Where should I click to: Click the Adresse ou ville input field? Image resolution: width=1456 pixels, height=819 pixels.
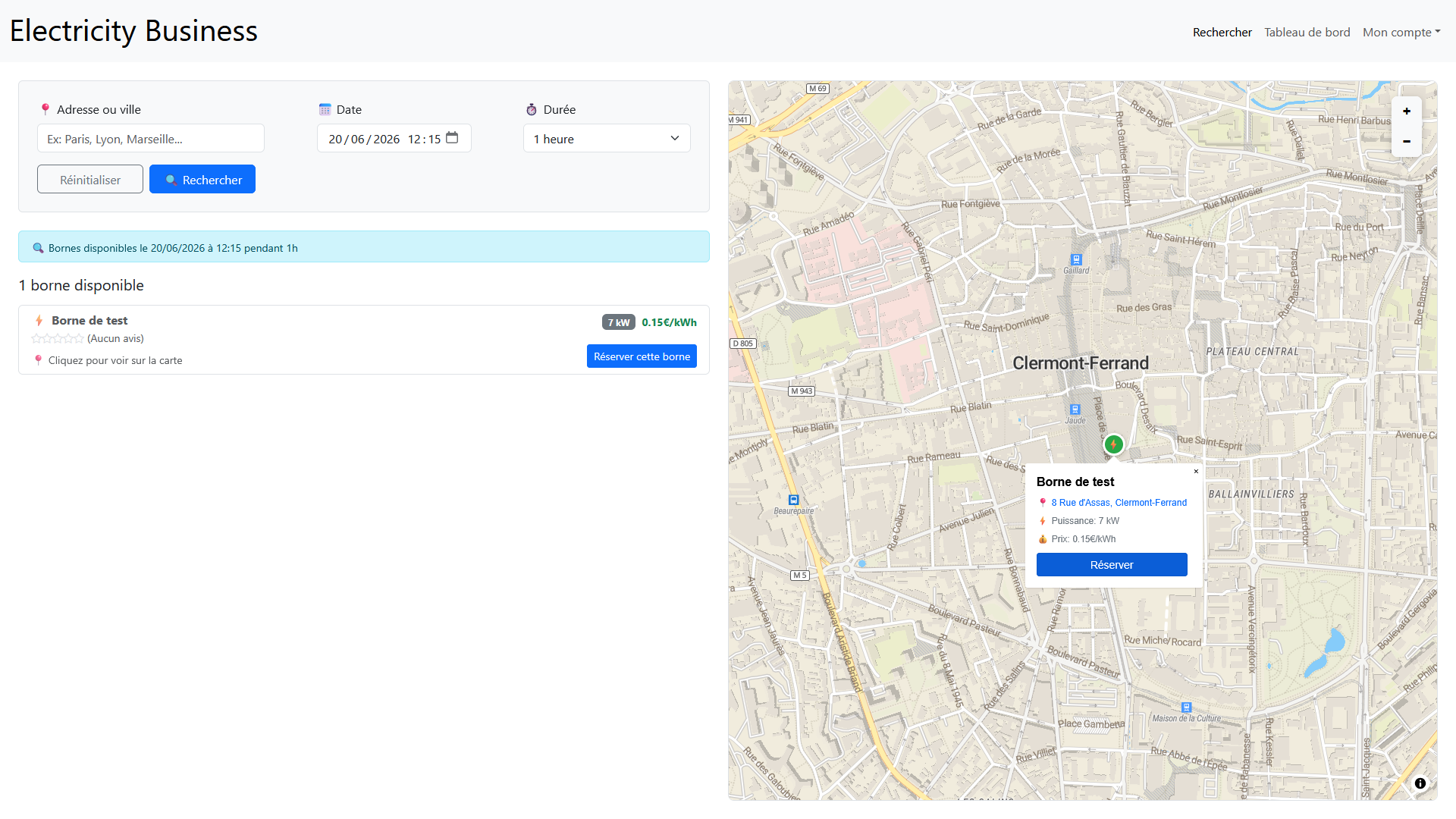(150, 138)
